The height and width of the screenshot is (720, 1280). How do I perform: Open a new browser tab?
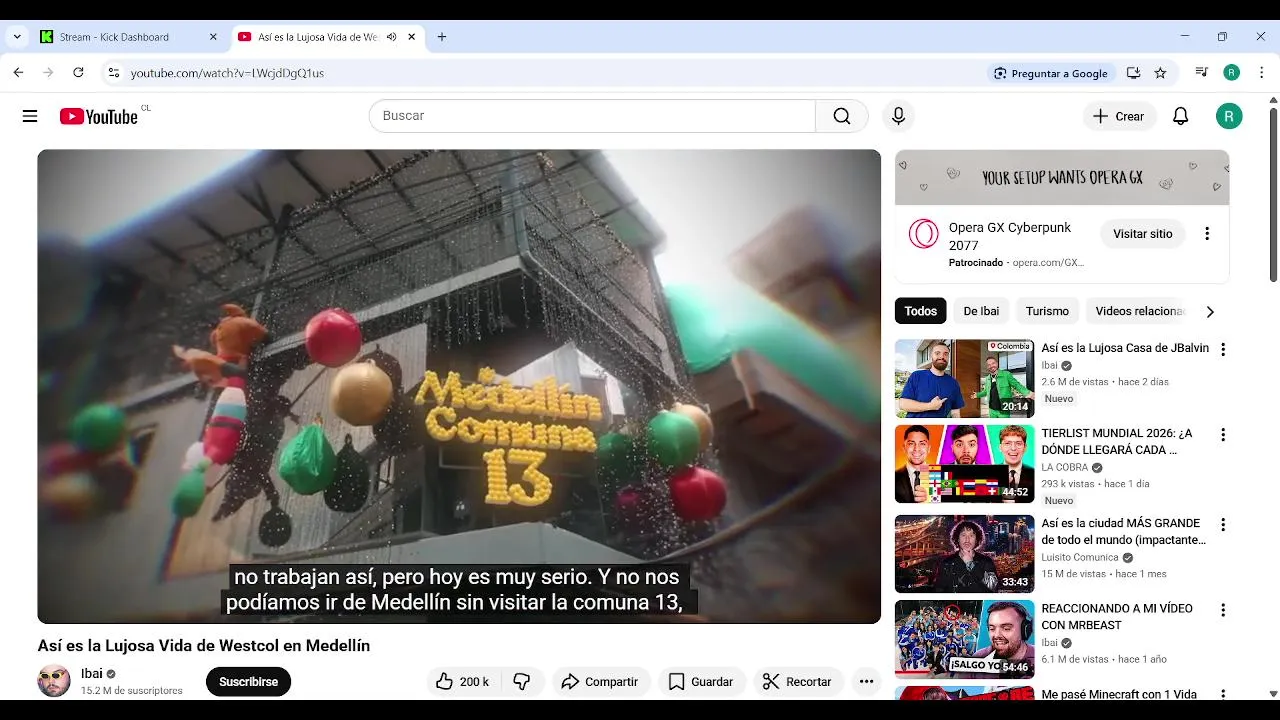pos(442,37)
